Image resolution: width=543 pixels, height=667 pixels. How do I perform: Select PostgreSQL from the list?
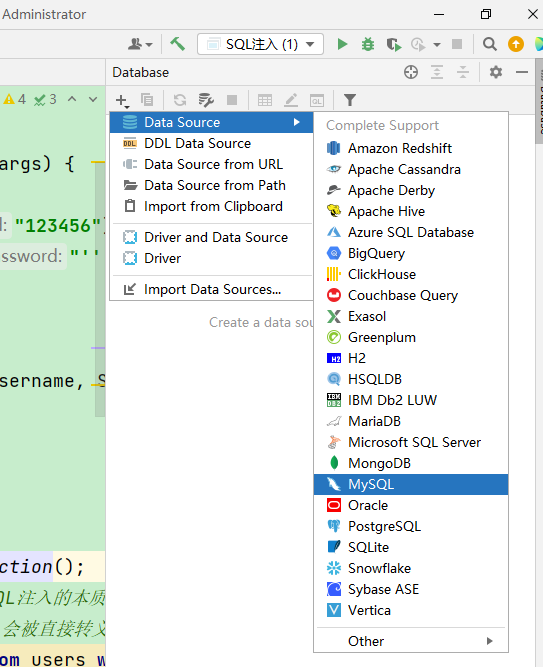pos(411,526)
